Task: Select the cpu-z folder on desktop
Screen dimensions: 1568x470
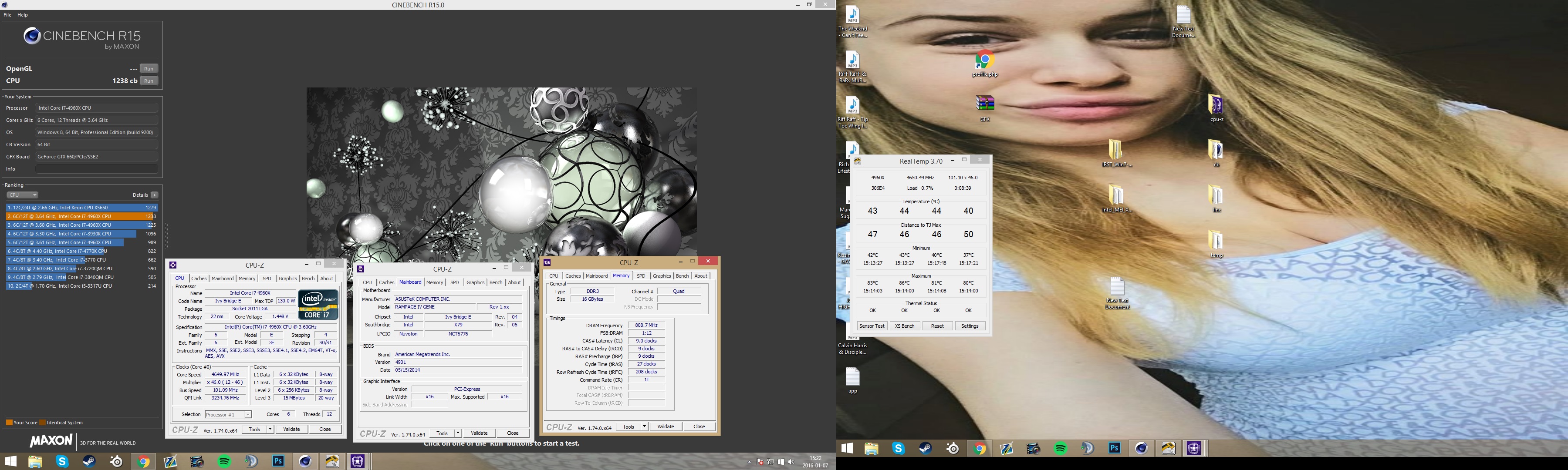Action: click(1216, 108)
